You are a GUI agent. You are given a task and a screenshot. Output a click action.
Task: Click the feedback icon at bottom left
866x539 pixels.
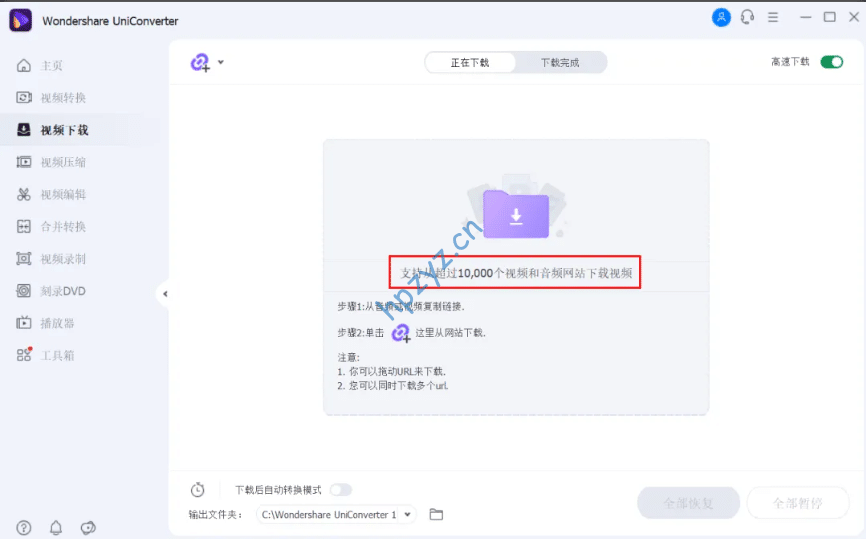click(x=88, y=528)
